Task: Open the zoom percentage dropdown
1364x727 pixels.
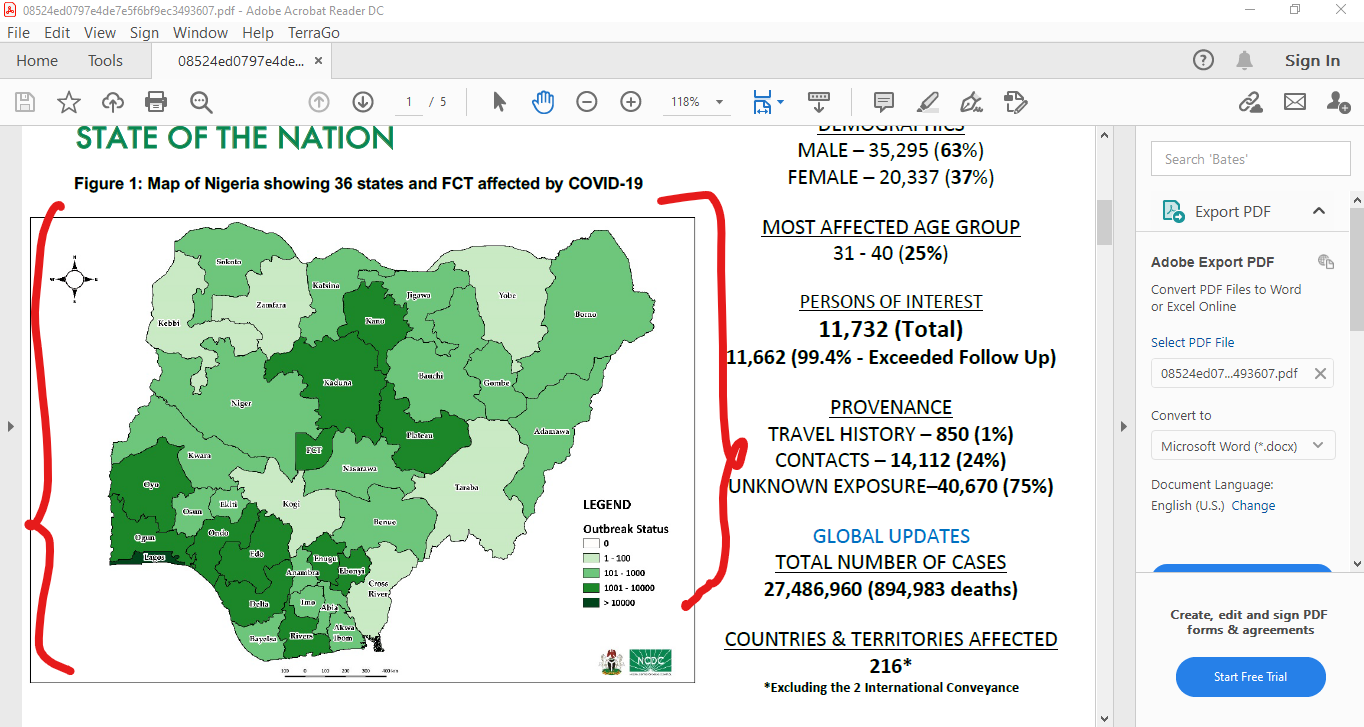Action: [717, 102]
